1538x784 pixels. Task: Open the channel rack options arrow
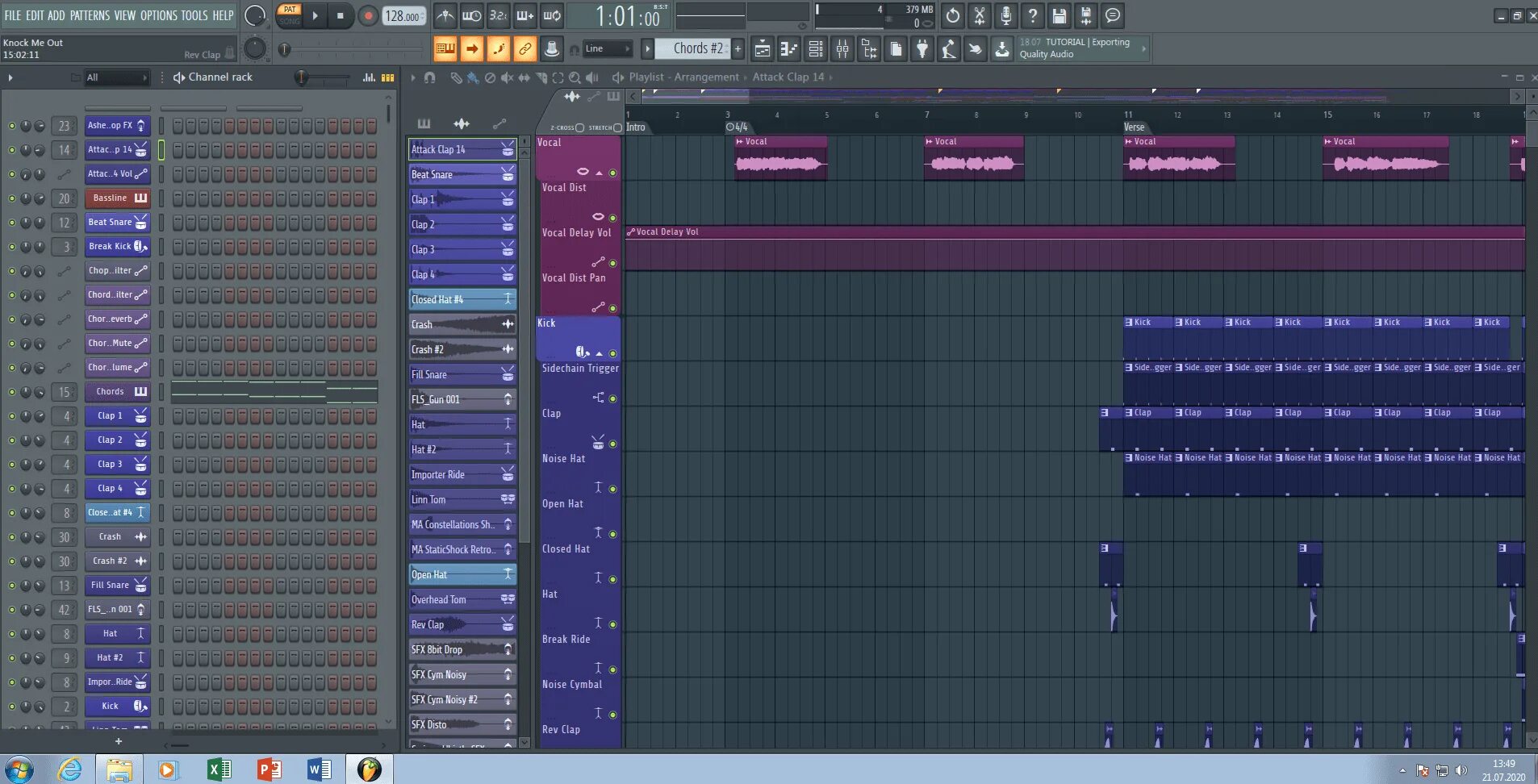point(10,77)
